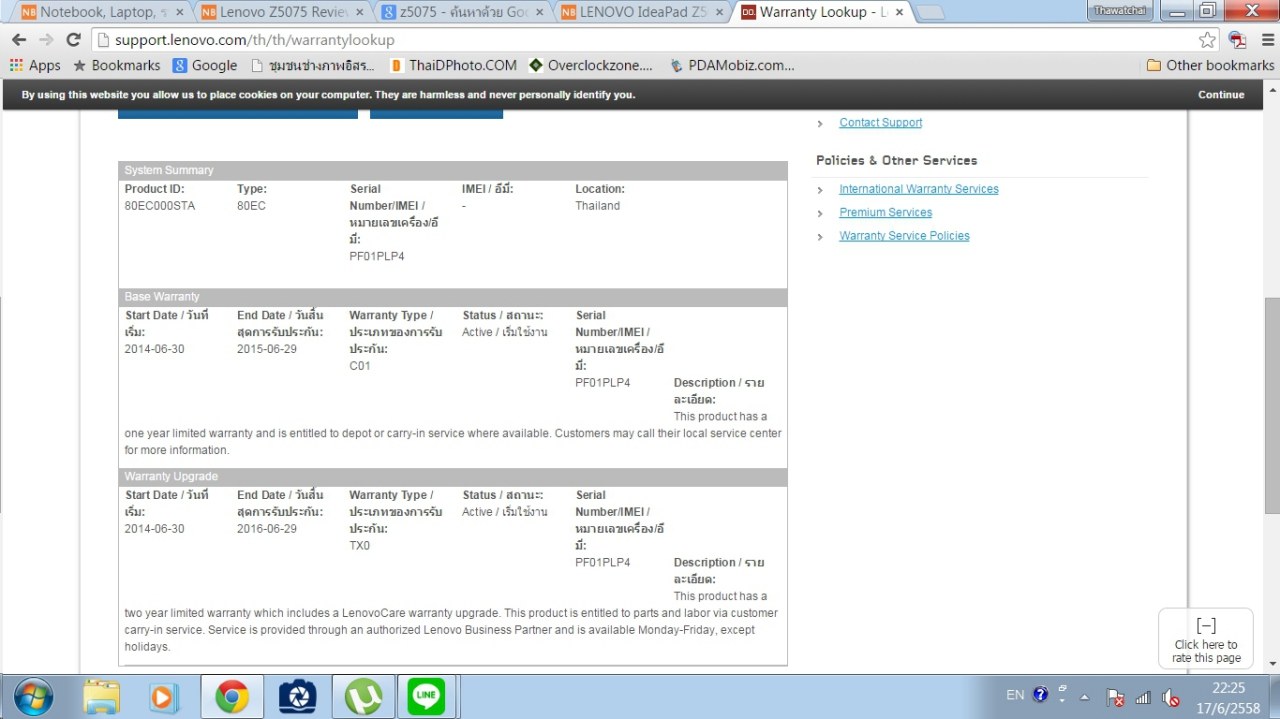The height and width of the screenshot is (719, 1280).
Task: Open the Chrome menu button
Action: [1268, 40]
